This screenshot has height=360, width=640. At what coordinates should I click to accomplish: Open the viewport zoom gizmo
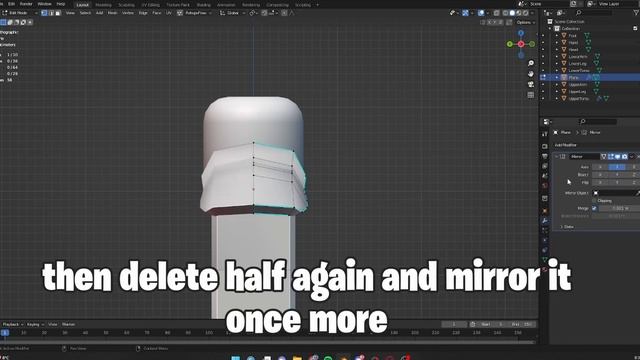(x=531, y=63)
